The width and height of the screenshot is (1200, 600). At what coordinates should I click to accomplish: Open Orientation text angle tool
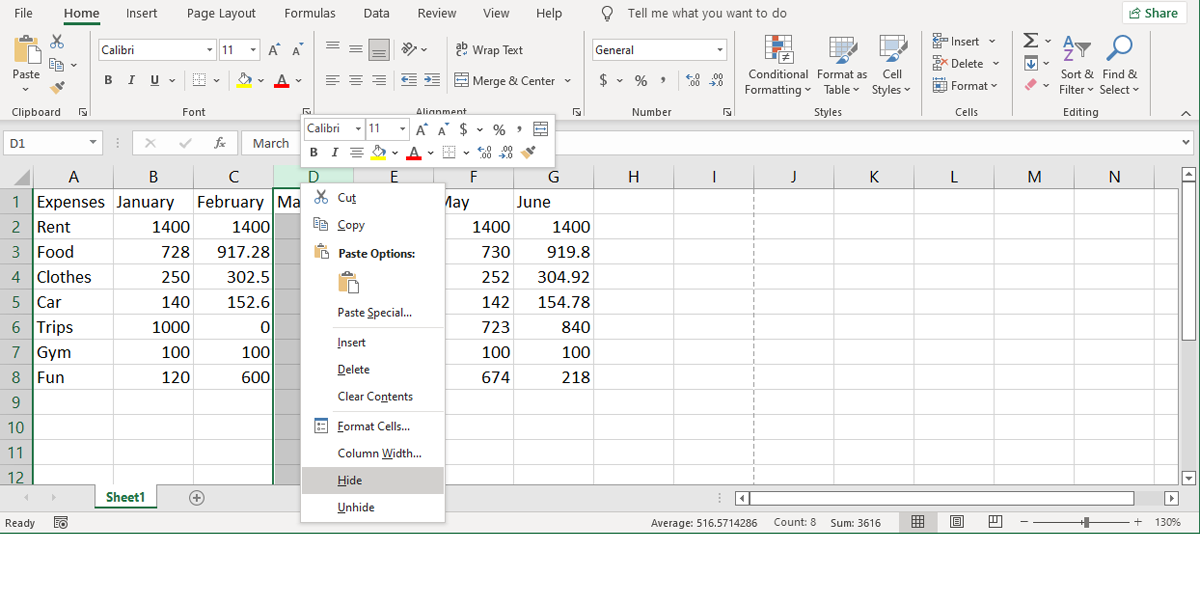coord(410,49)
